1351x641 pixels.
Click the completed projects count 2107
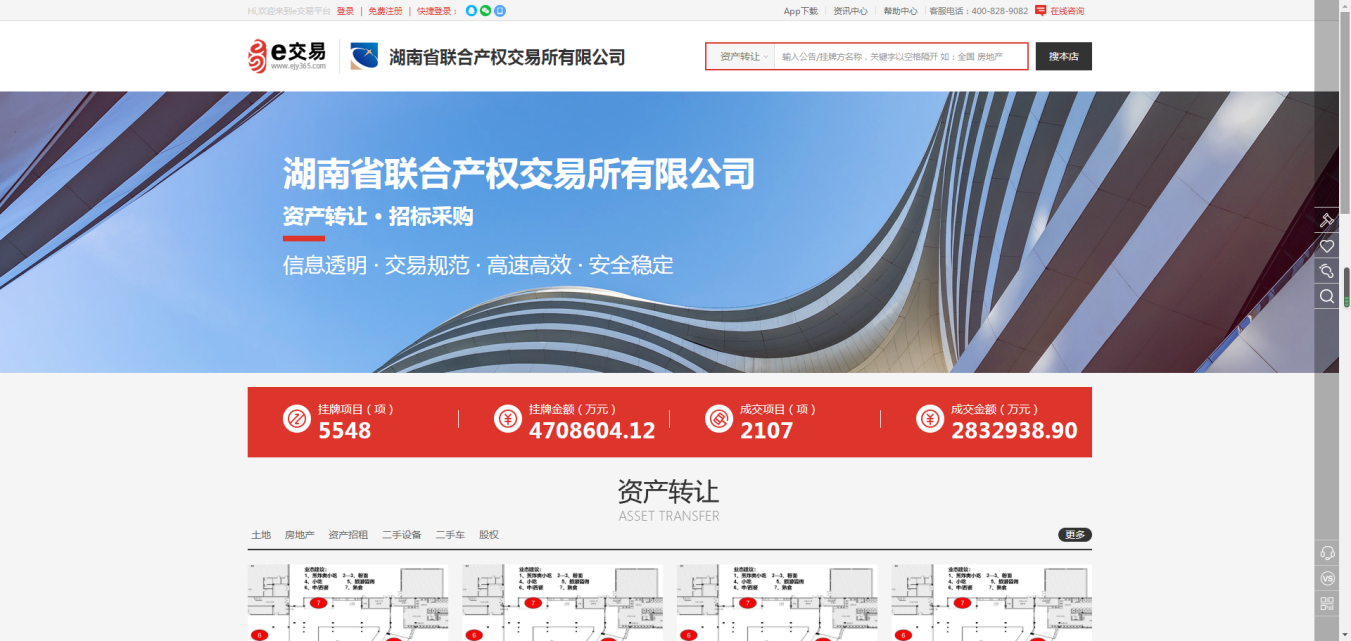(x=767, y=431)
